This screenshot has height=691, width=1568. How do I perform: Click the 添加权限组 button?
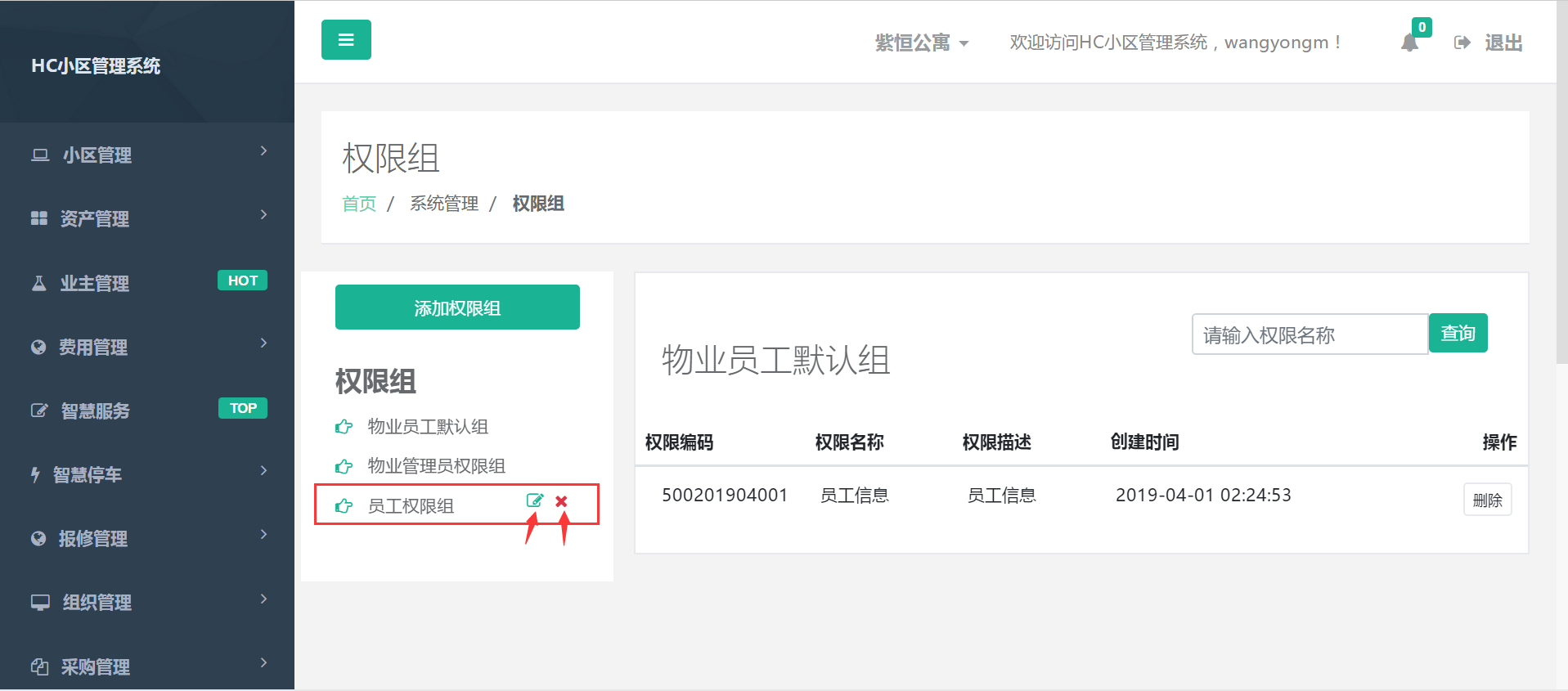click(x=457, y=307)
